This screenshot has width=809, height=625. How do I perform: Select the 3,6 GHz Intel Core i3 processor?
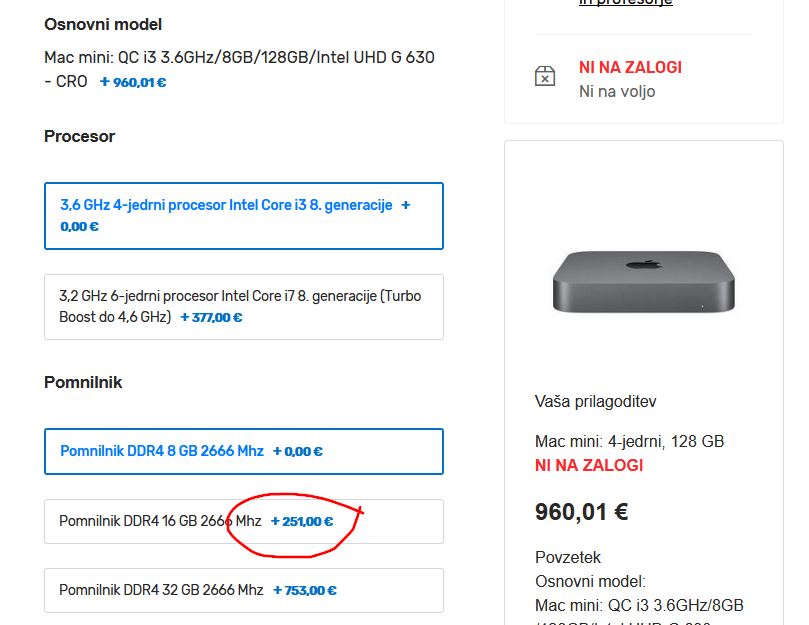point(243,215)
